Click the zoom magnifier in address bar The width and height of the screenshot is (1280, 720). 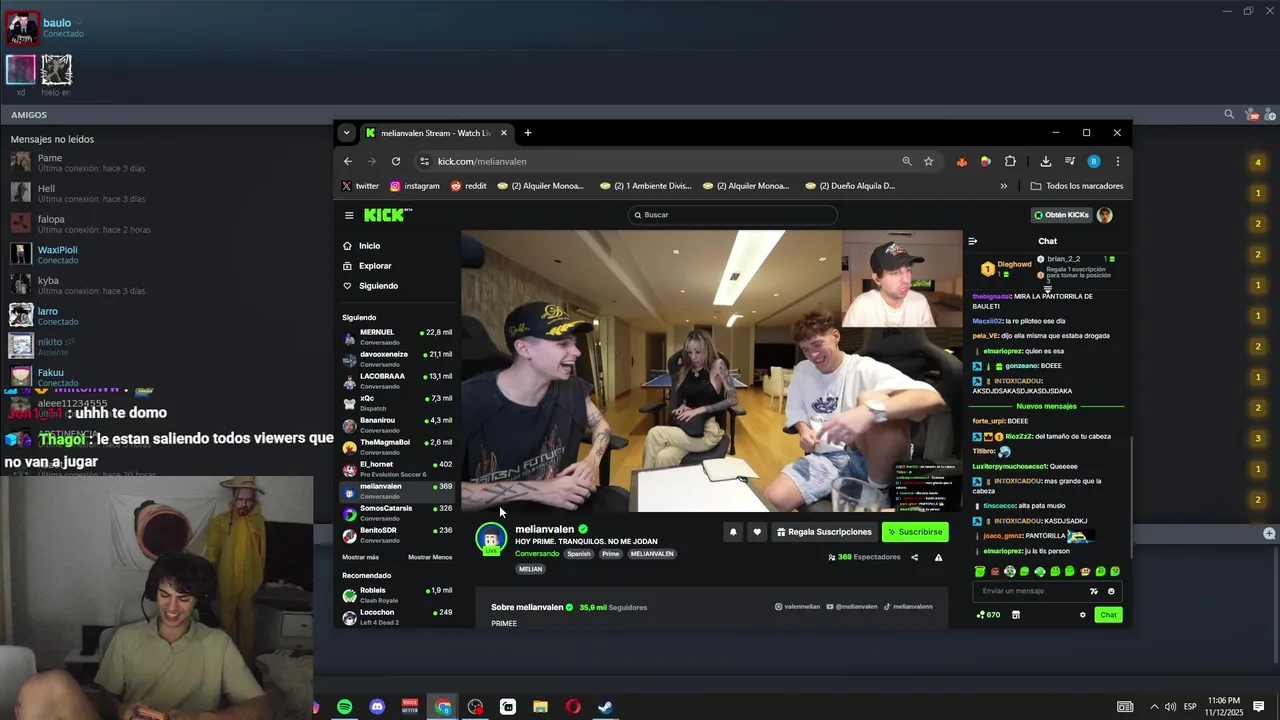coord(907,161)
